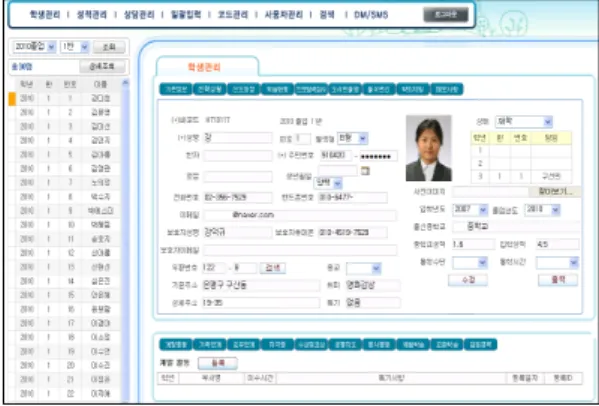Click the address field showing 은평구 구산동
Viewport: 599px width, 406px height.
(261, 285)
